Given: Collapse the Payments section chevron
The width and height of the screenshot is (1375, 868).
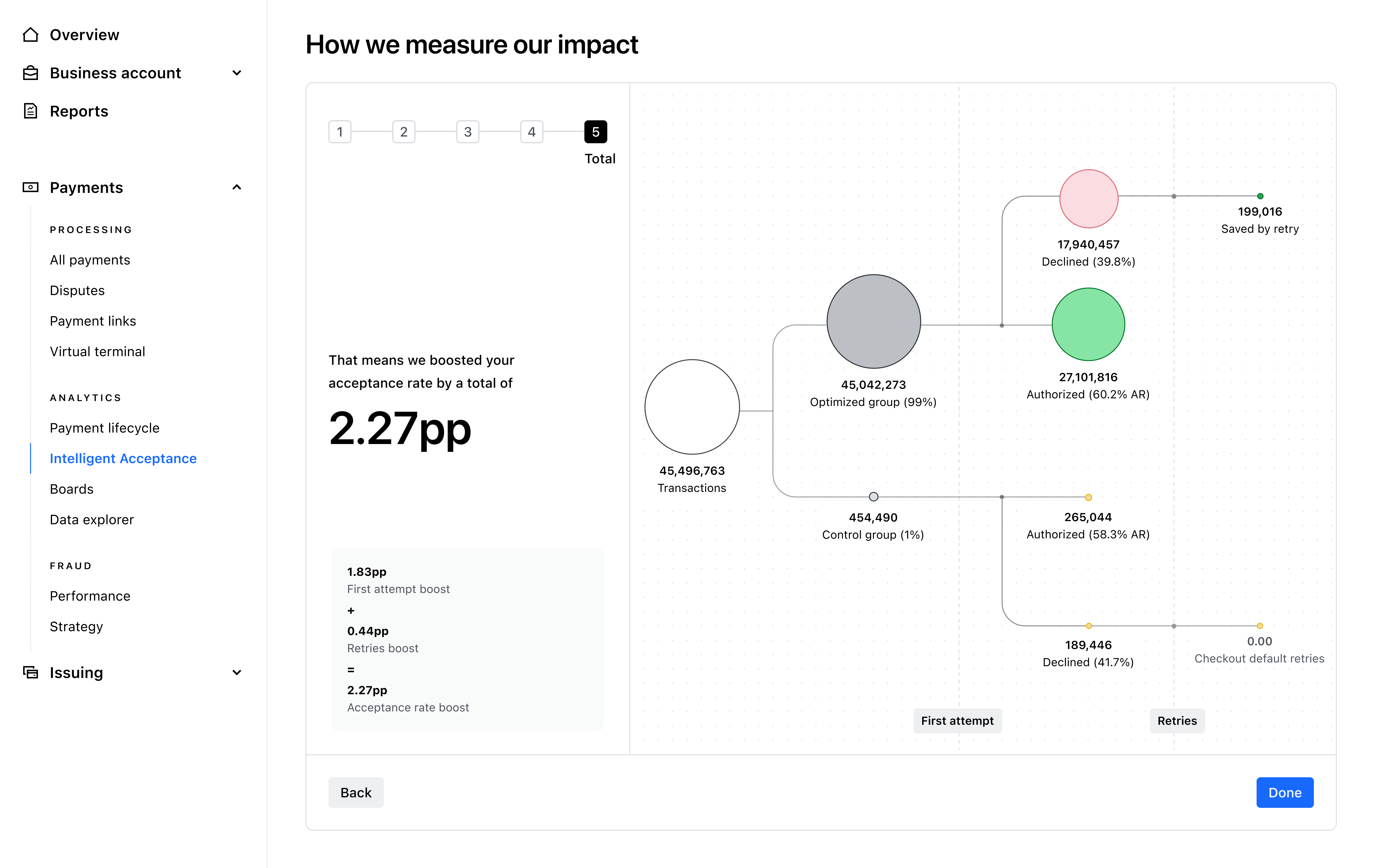Looking at the screenshot, I should 237,187.
